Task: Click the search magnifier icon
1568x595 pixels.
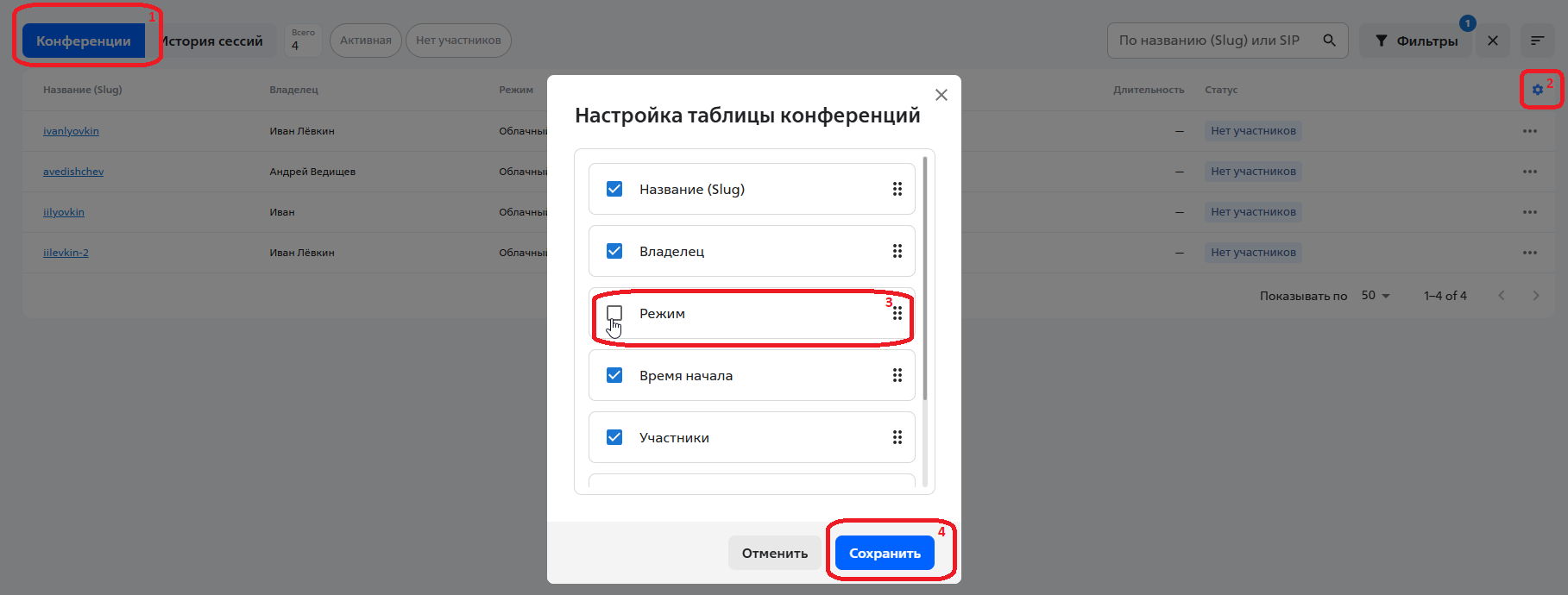Action: (1329, 41)
